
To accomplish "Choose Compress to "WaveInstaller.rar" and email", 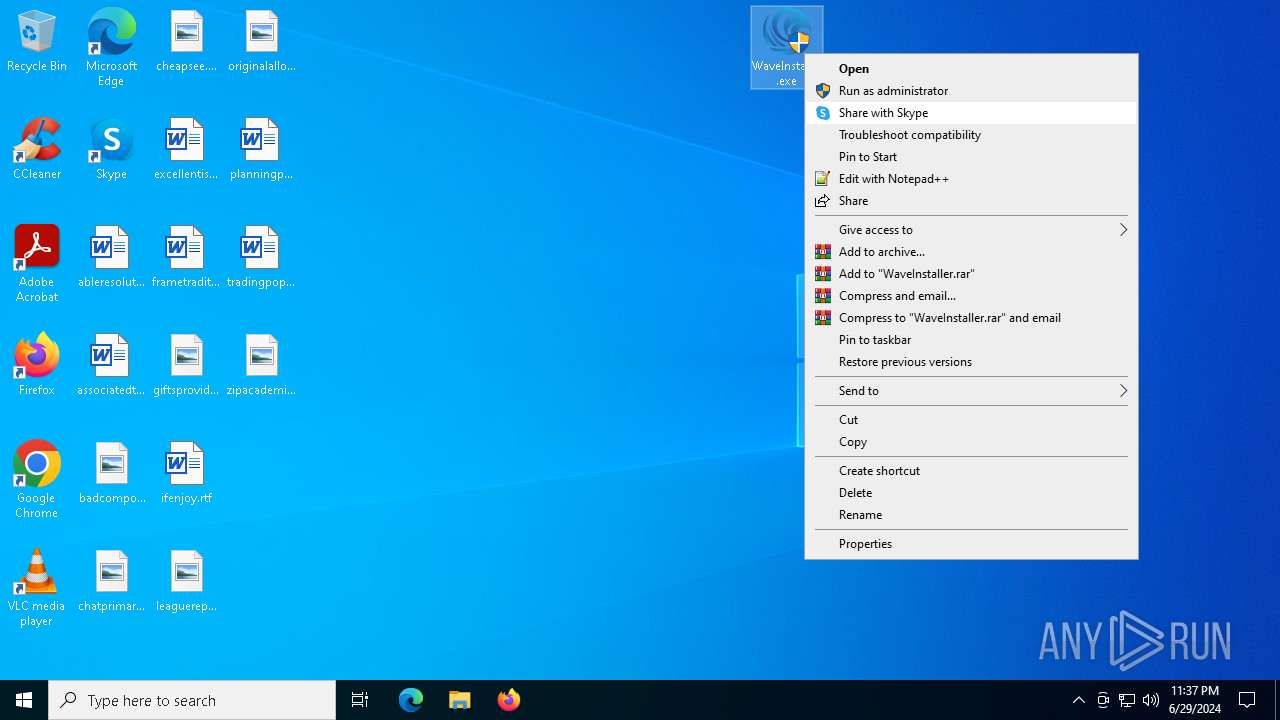I will click(x=971, y=318).
